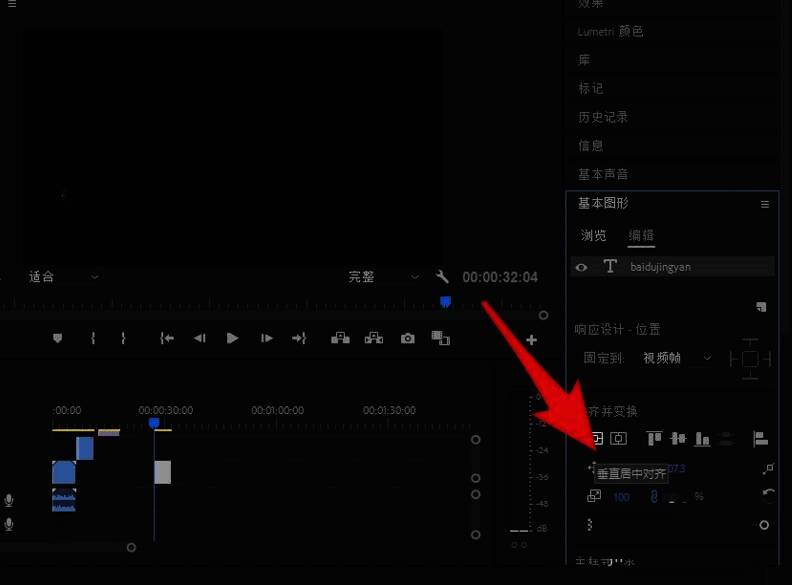Open monitor settings wrench icon
This screenshot has width=792, height=585.
(x=443, y=277)
